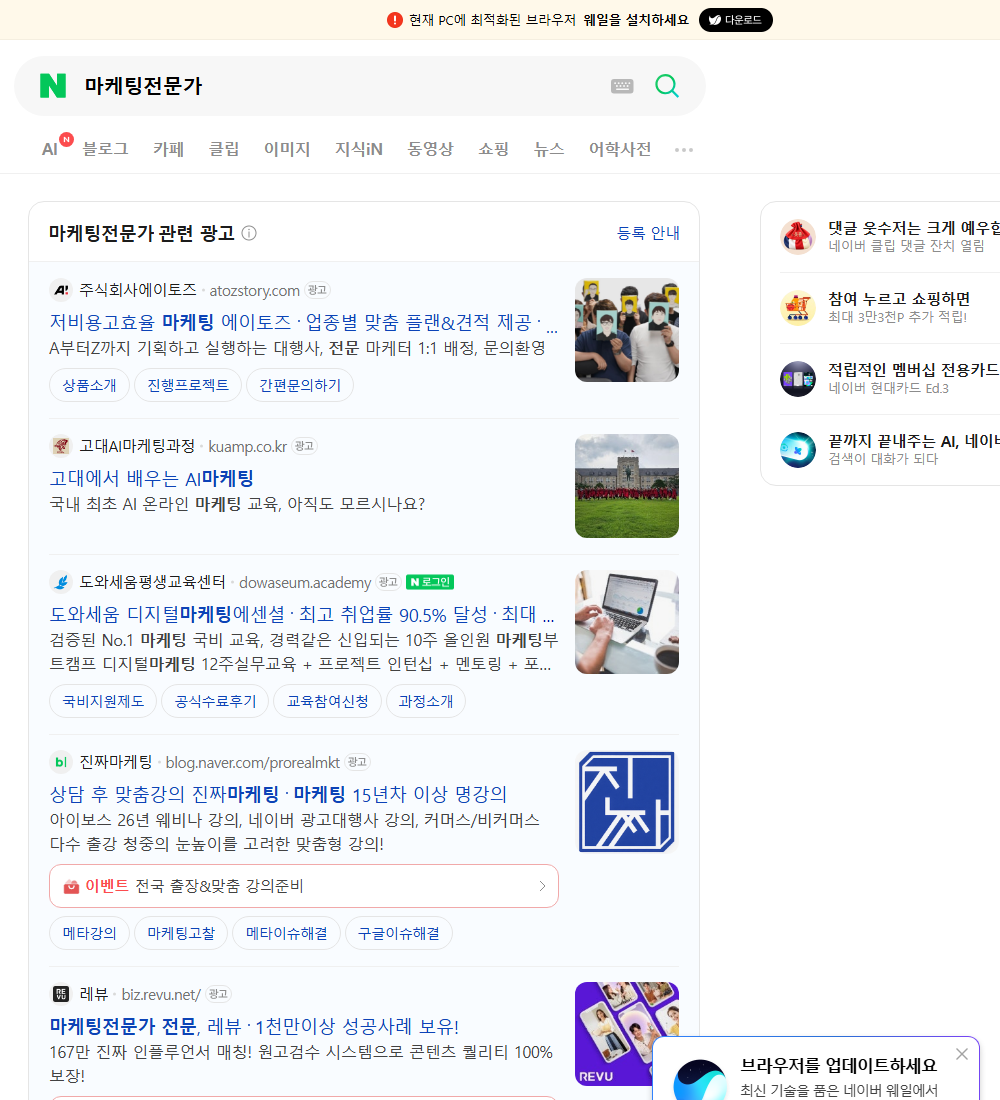The width and height of the screenshot is (1000, 1100).
Task: Click the green Naver N logo
Action: (x=53, y=86)
